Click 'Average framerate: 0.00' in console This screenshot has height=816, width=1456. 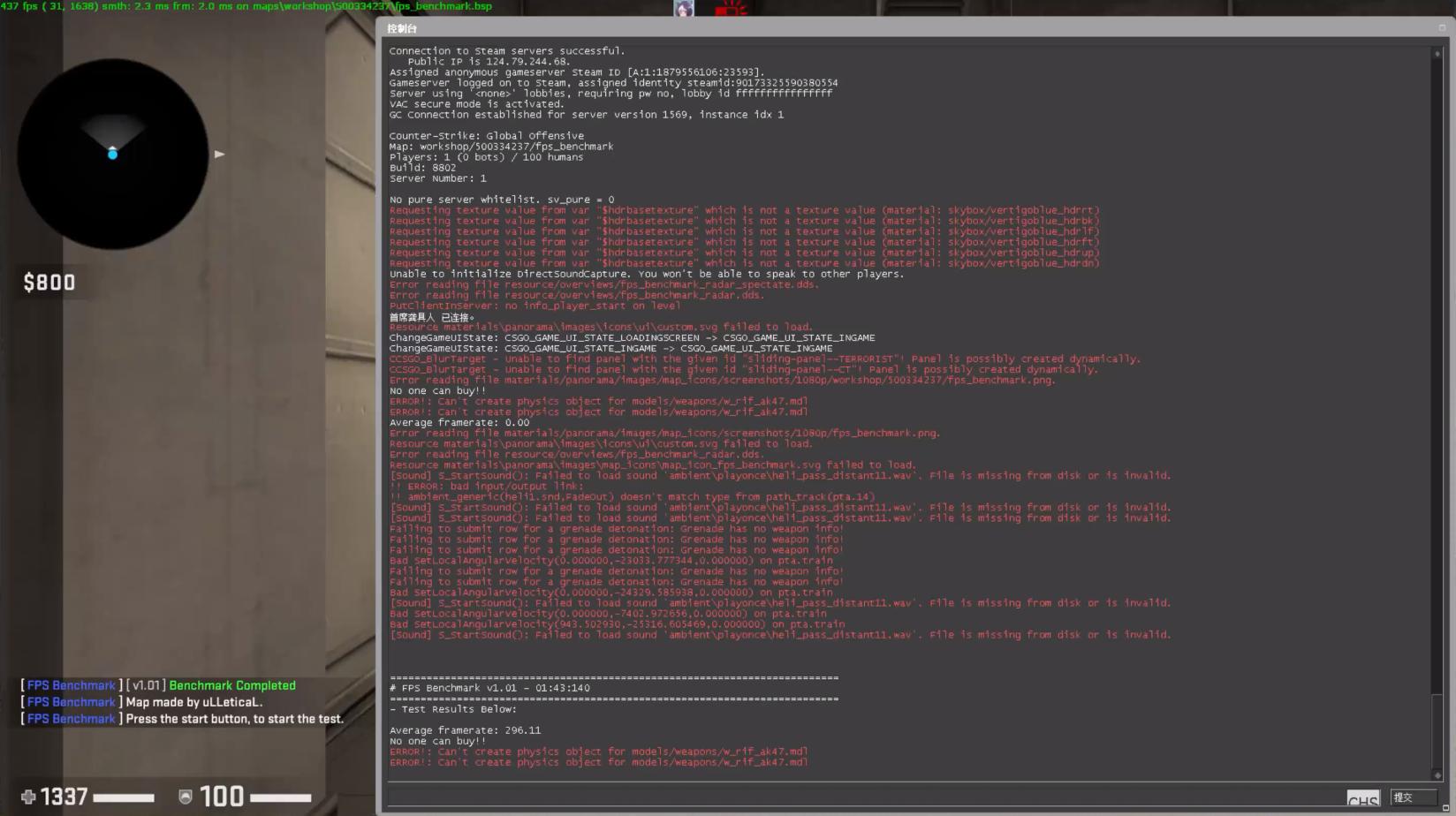tap(459, 422)
